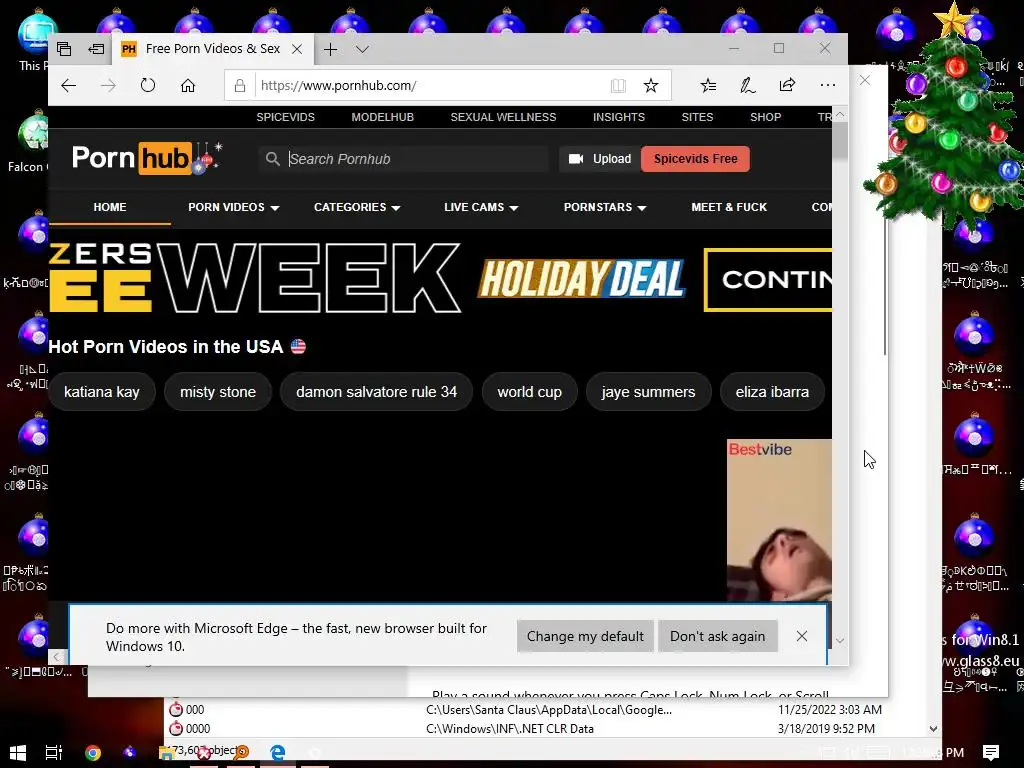Launch Google Chrome from taskbar
The width and height of the screenshot is (1024, 768).
pos(93,753)
